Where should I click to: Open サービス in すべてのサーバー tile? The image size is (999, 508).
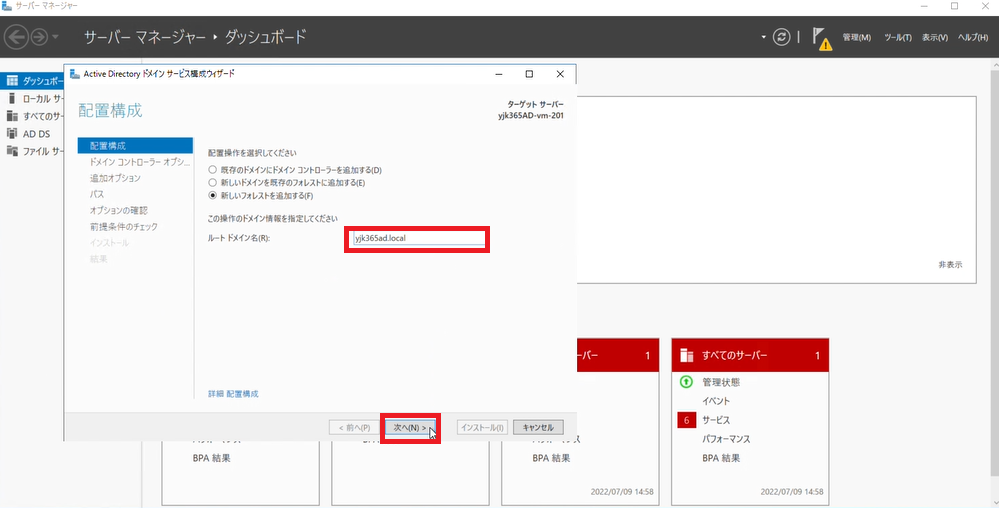pyautogui.click(x=716, y=420)
